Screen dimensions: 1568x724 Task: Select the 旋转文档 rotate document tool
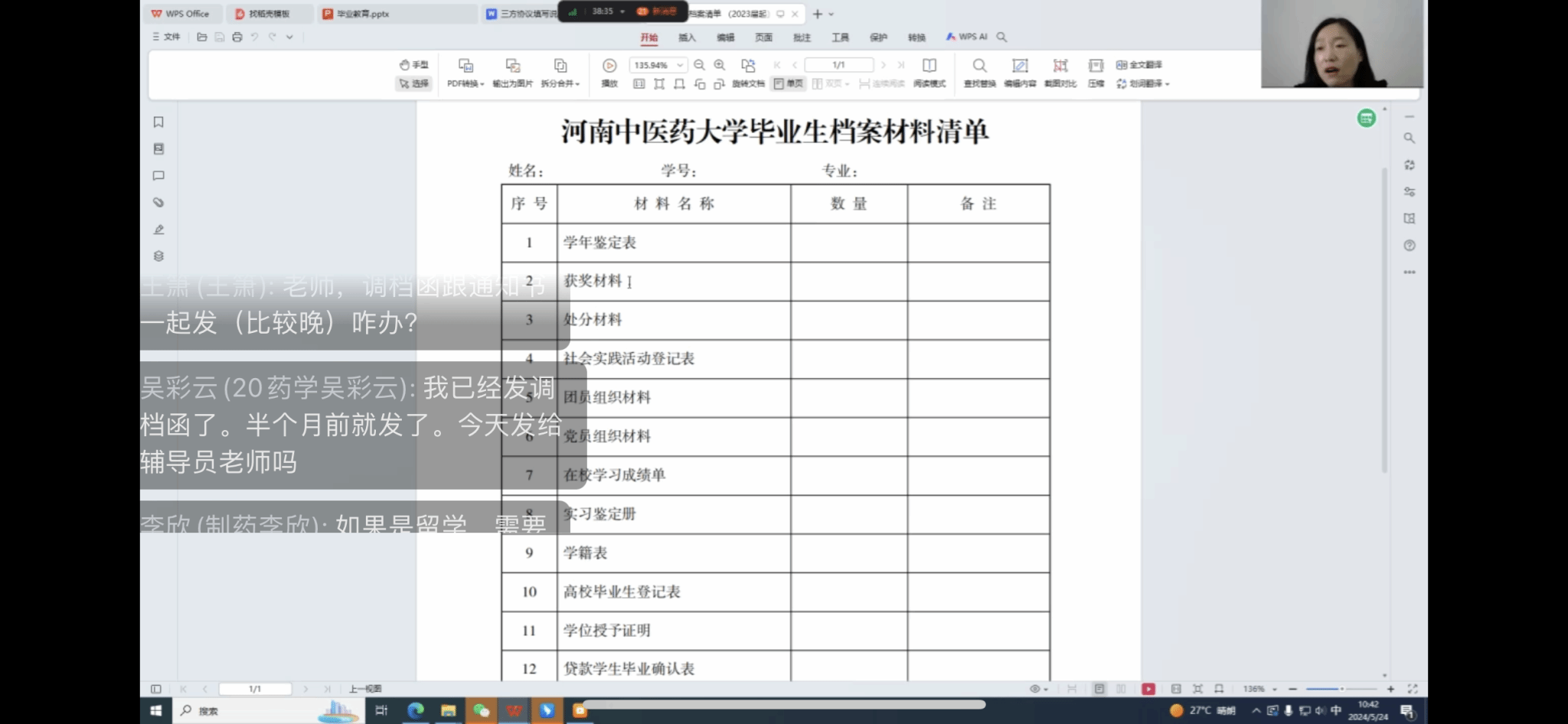click(x=748, y=67)
